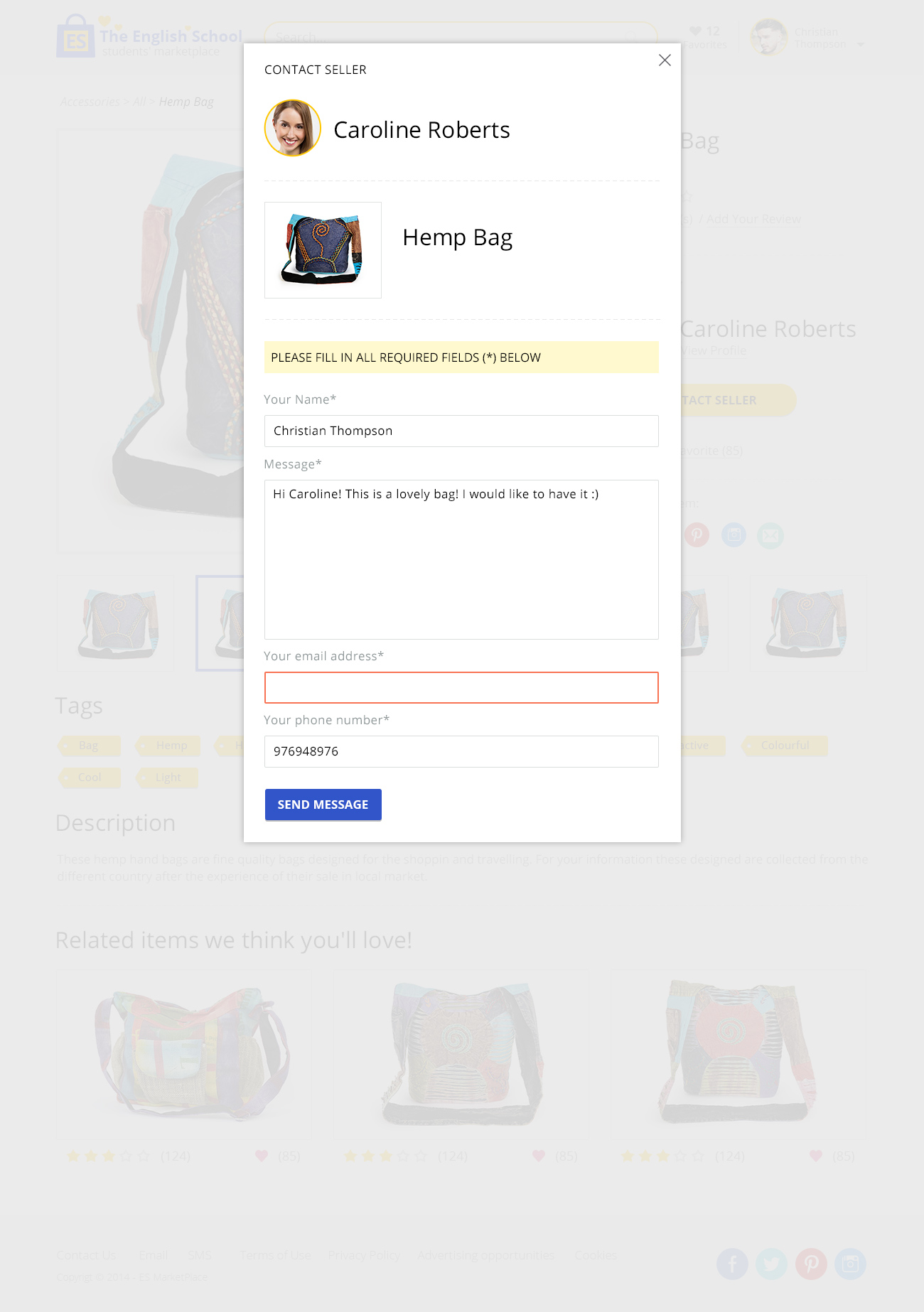Open favorites heart icon in header
Image resolution: width=924 pixels, height=1312 pixels.
pyautogui.click(x=695, y=31)
